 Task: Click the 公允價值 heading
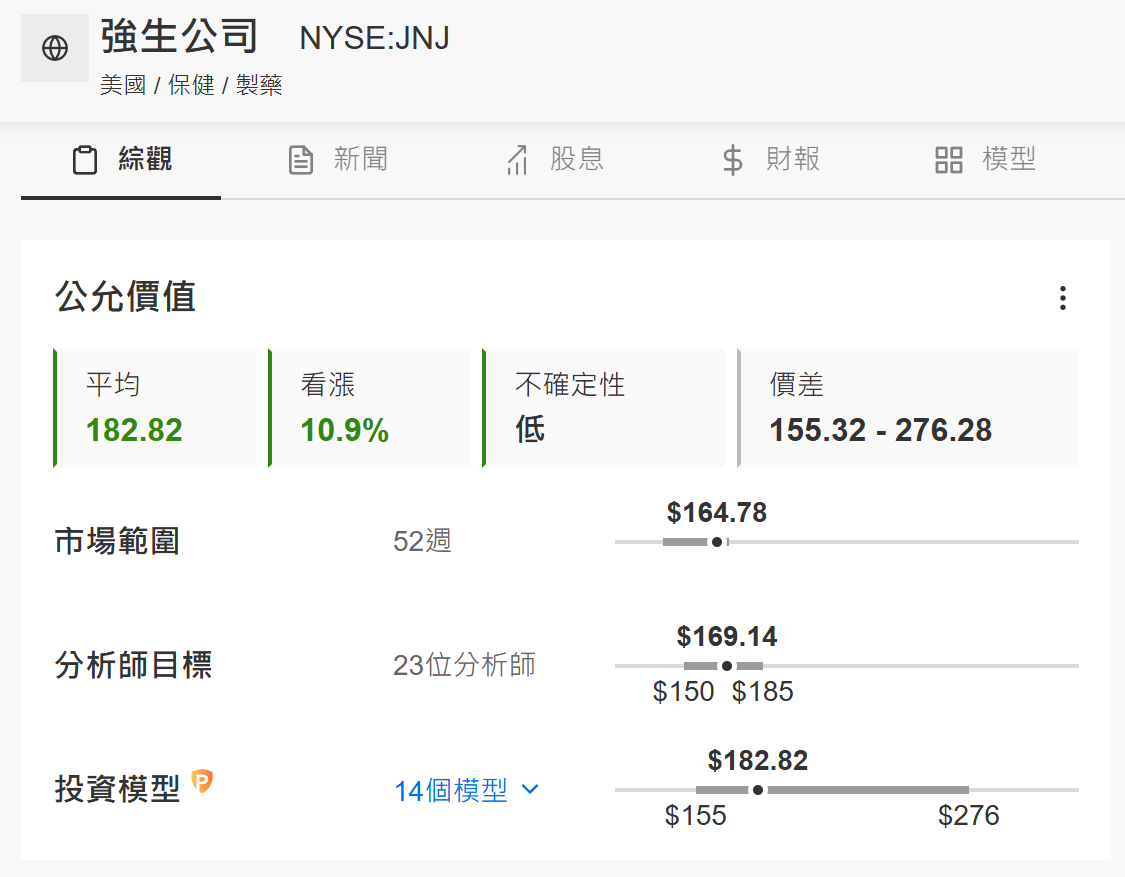(126, 296)
